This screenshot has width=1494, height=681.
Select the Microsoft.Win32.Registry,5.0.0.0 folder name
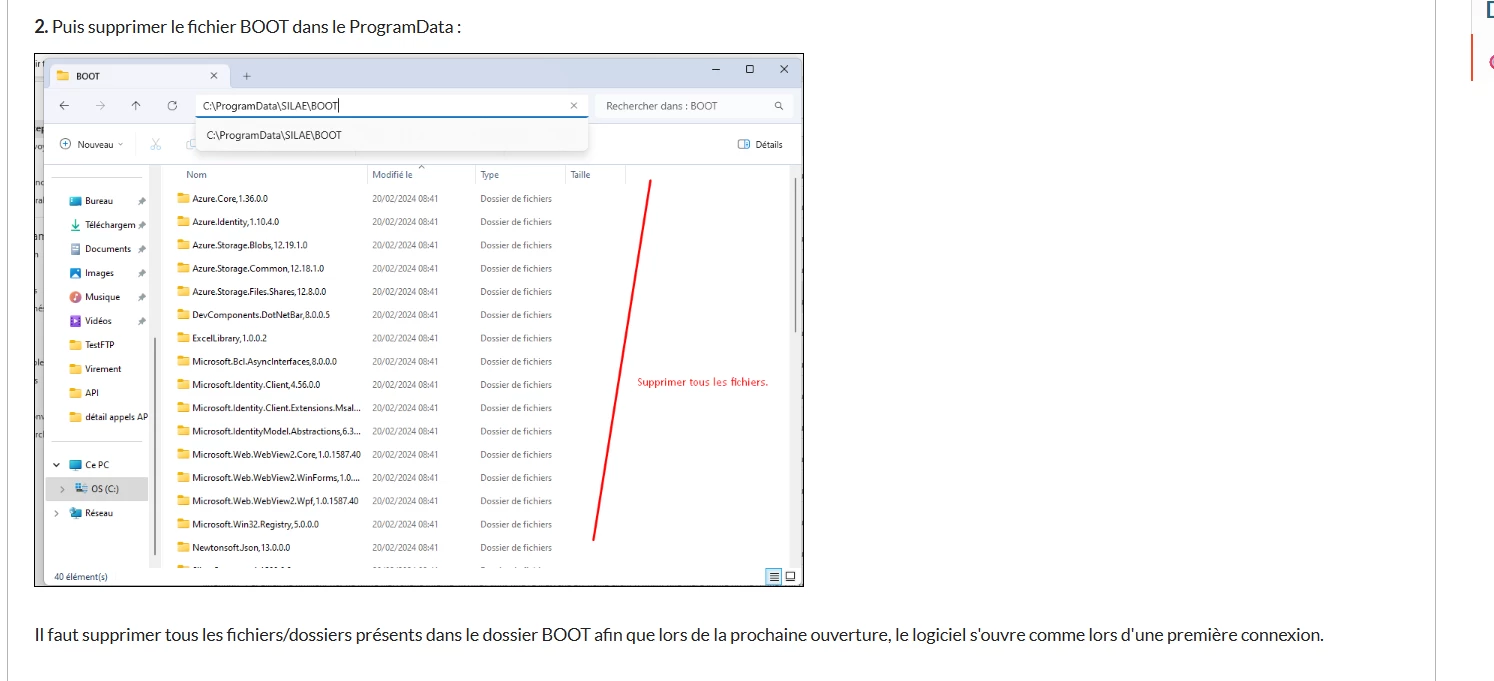point(255,524)
